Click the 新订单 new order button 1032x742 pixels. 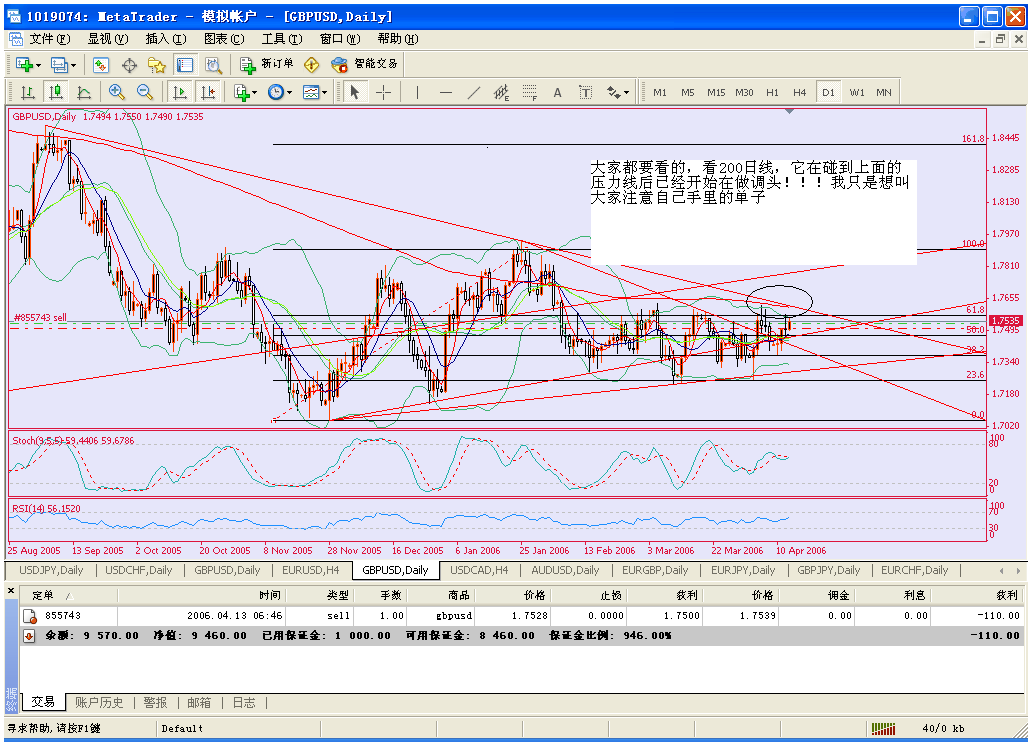point(267,64)
